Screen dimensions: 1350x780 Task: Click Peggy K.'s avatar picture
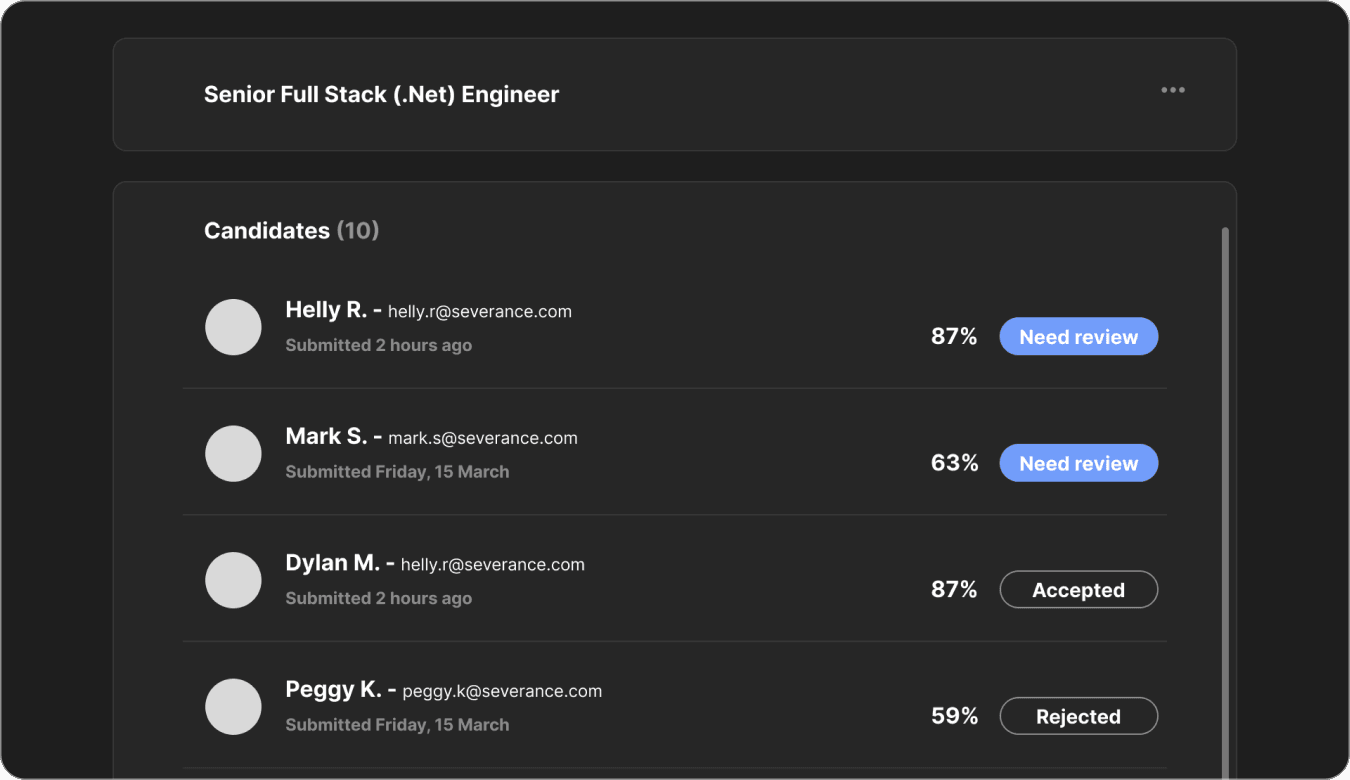(x=233, y=707)
